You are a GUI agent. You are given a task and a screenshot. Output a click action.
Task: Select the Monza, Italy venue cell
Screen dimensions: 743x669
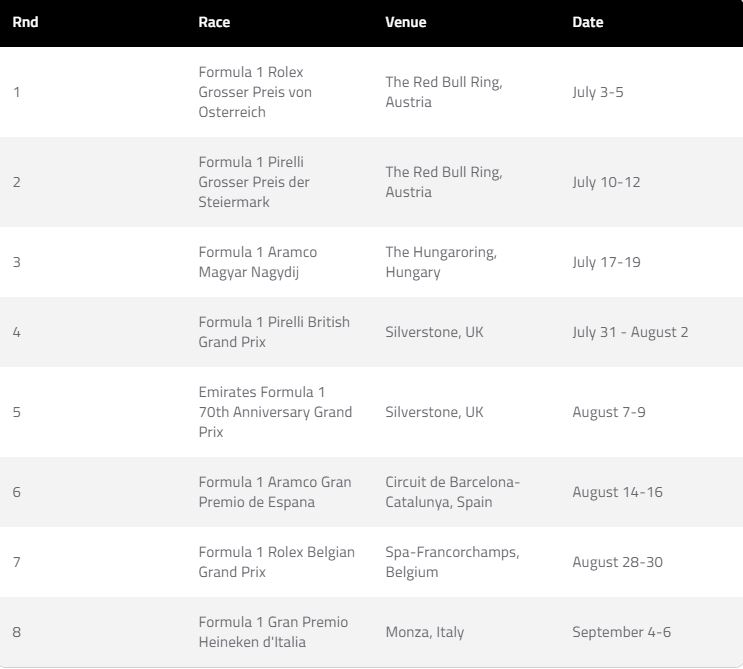425,632
